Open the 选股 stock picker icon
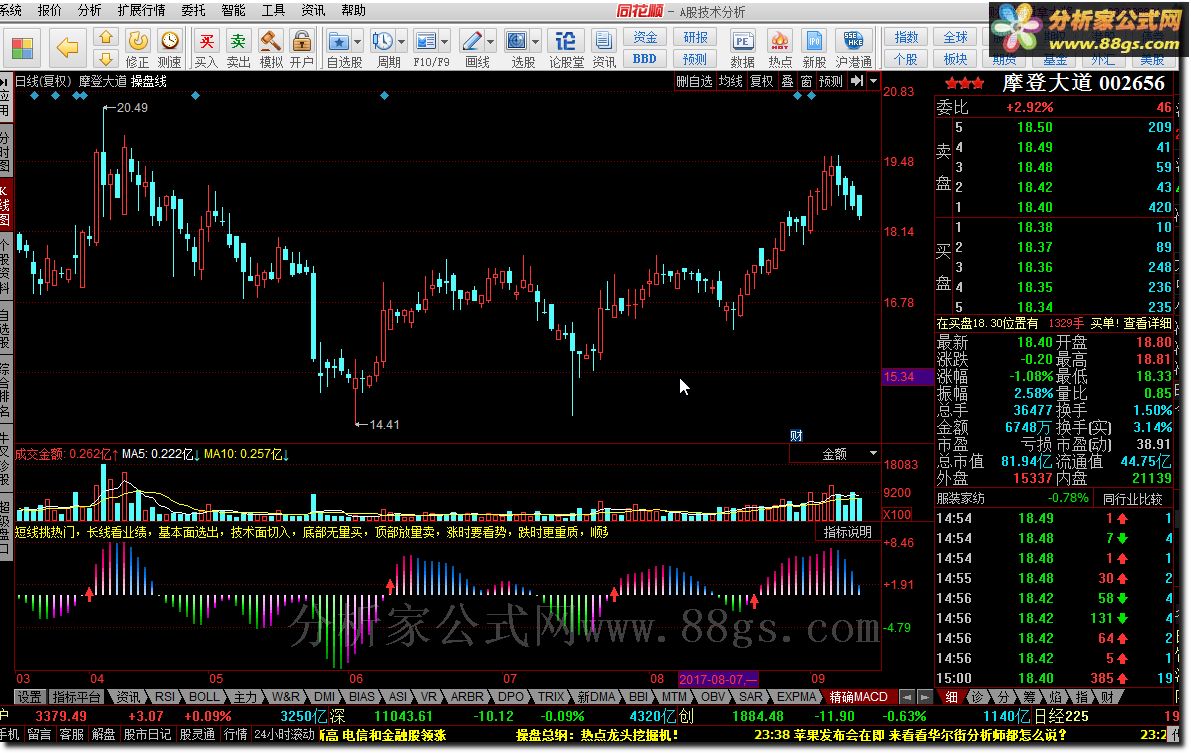The image size is (1191, 753). pos(517,40)
